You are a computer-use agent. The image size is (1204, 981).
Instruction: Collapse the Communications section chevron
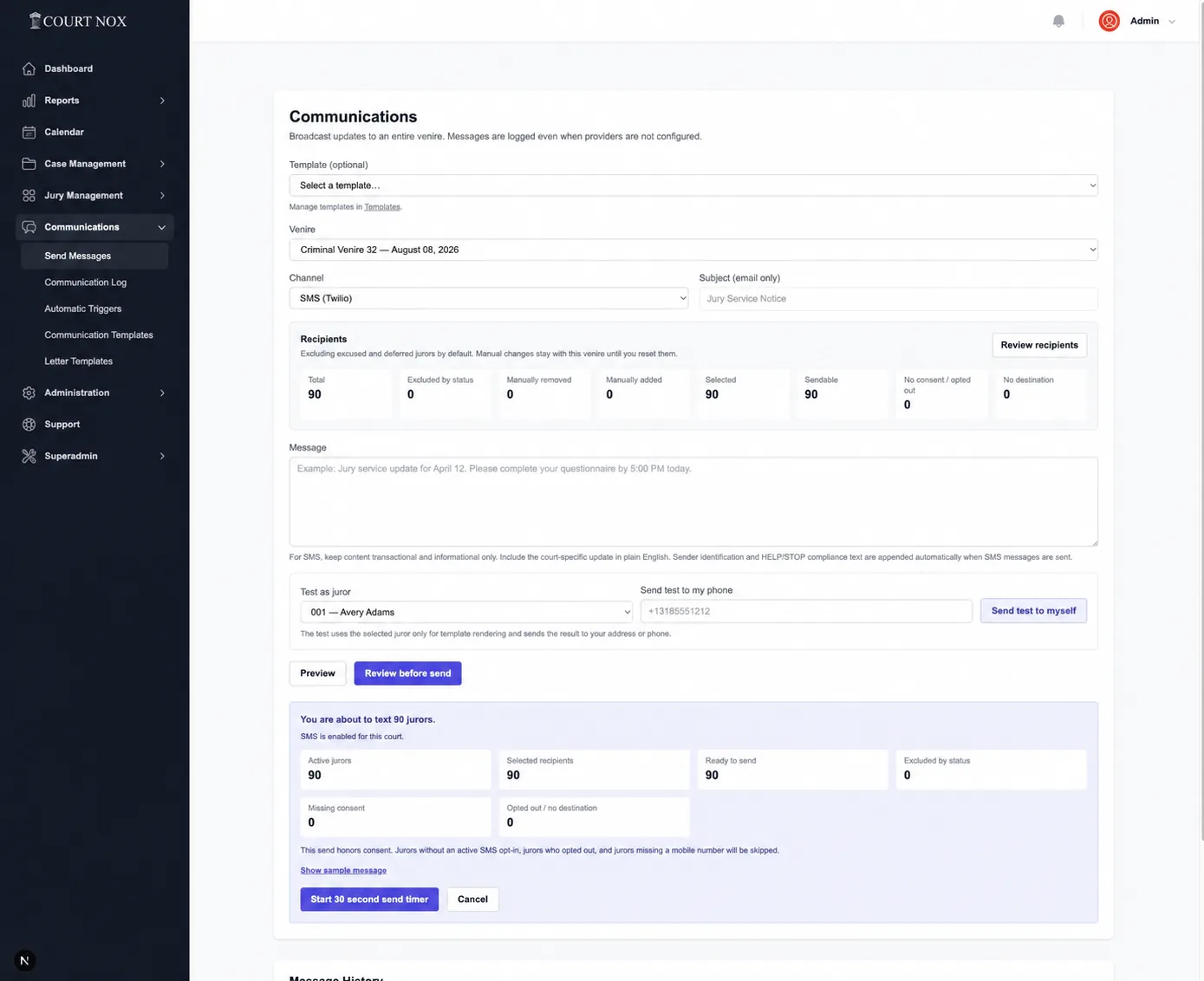tap(162, 227)
